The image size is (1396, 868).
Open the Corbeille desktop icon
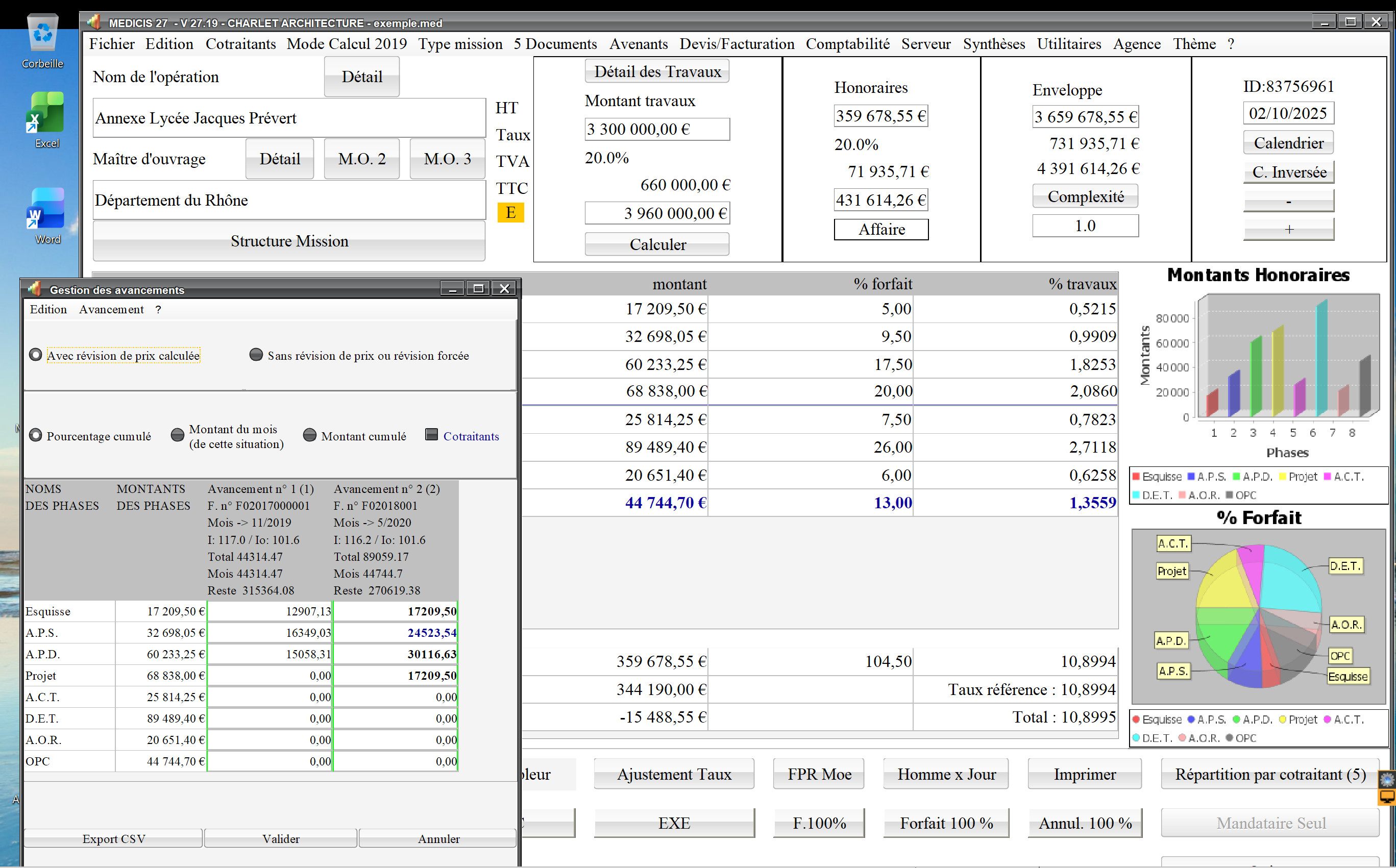pyautogui.click(x=42, y=41)
